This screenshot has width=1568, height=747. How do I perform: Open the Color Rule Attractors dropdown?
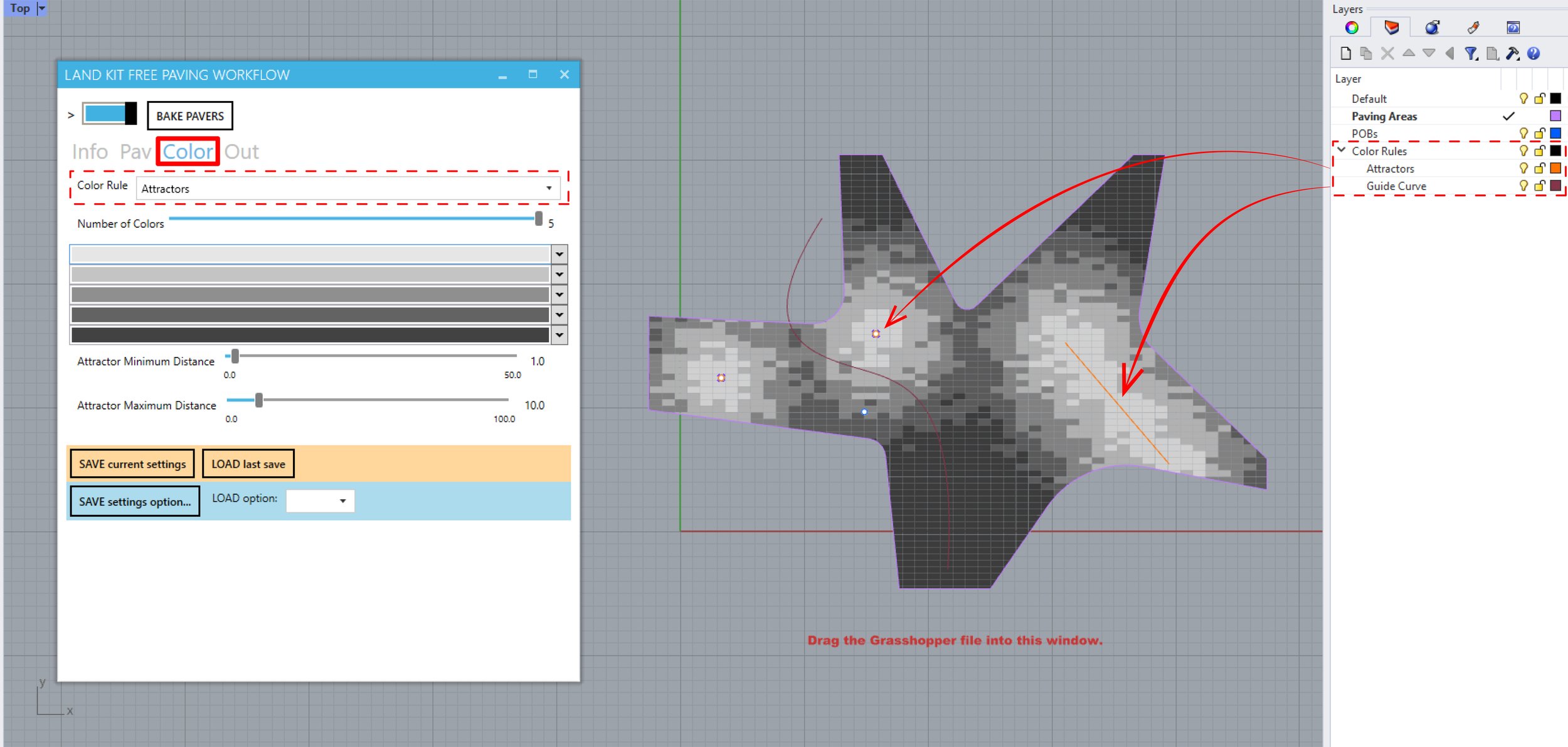pos(348,188)
